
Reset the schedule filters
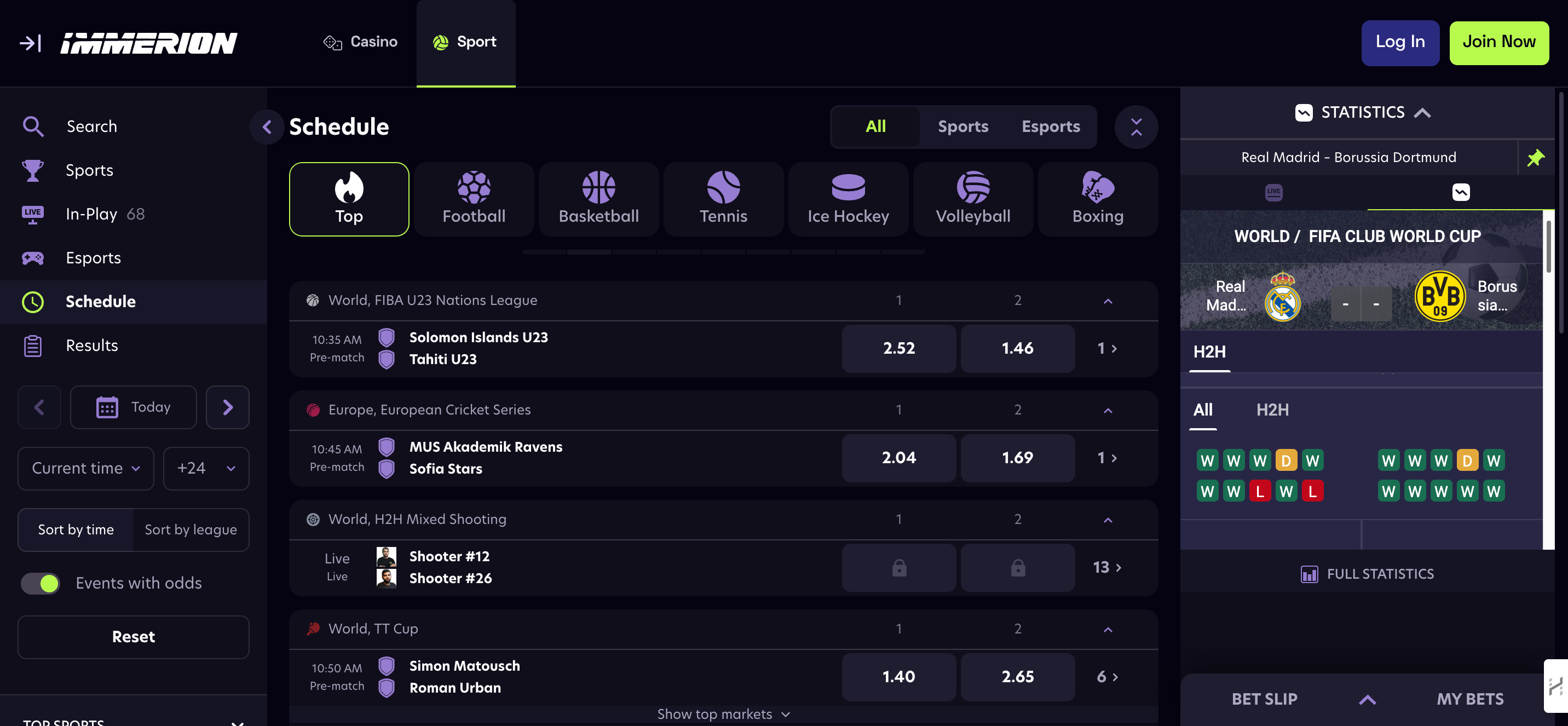[x=133, y=637]
